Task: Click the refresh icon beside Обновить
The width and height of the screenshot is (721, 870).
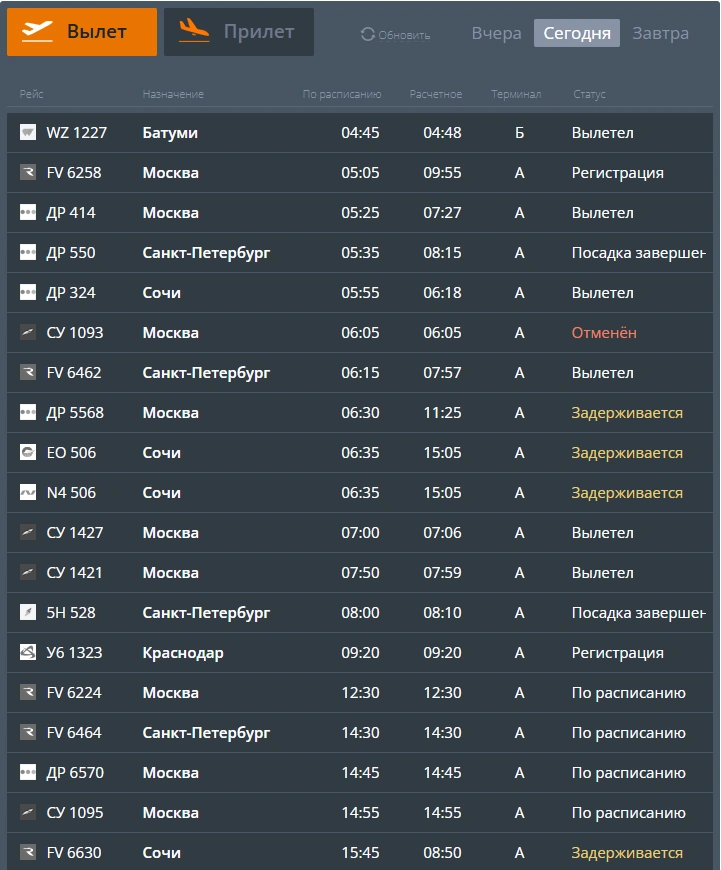Action: [367, 34]
